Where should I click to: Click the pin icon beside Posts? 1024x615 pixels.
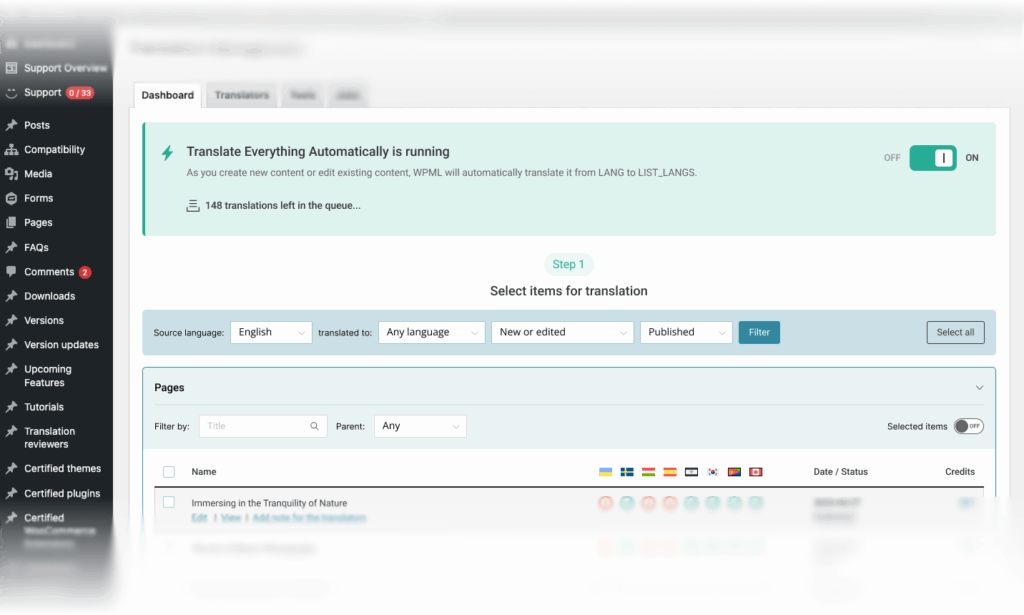(11, 125)
